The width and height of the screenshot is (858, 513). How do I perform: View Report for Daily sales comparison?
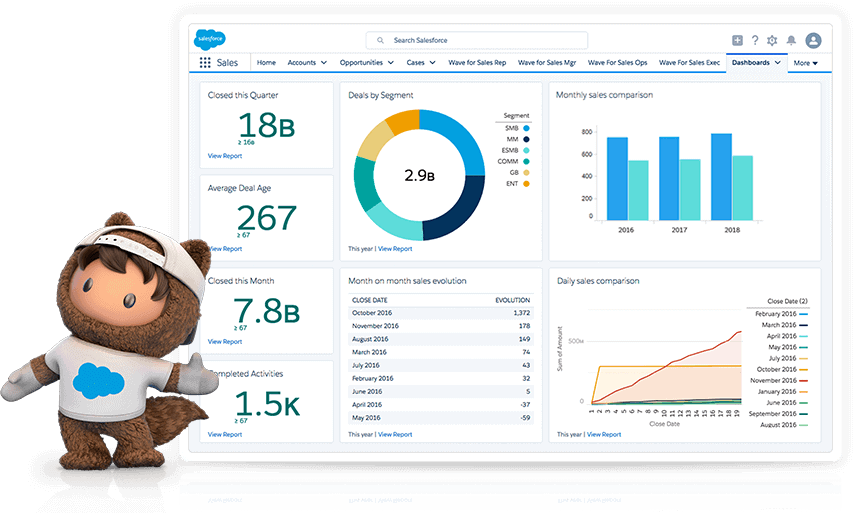604,435
